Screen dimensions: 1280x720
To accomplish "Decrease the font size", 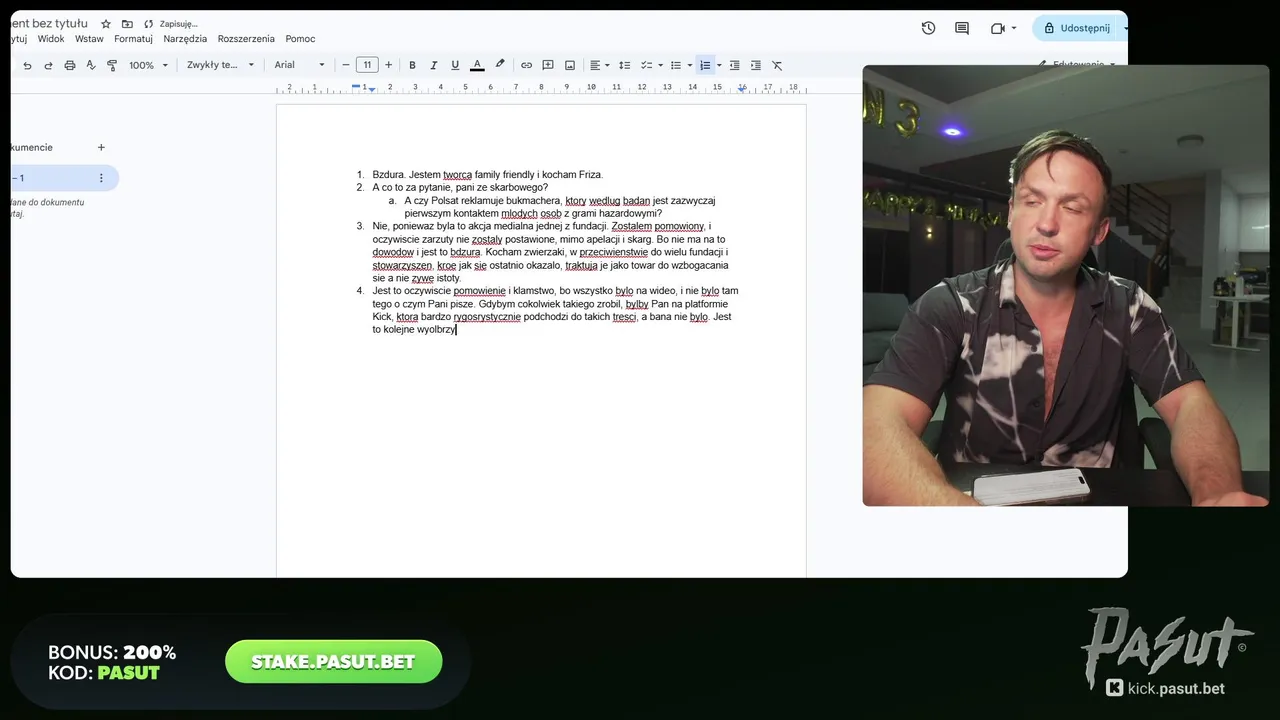I will coord(346,65).
